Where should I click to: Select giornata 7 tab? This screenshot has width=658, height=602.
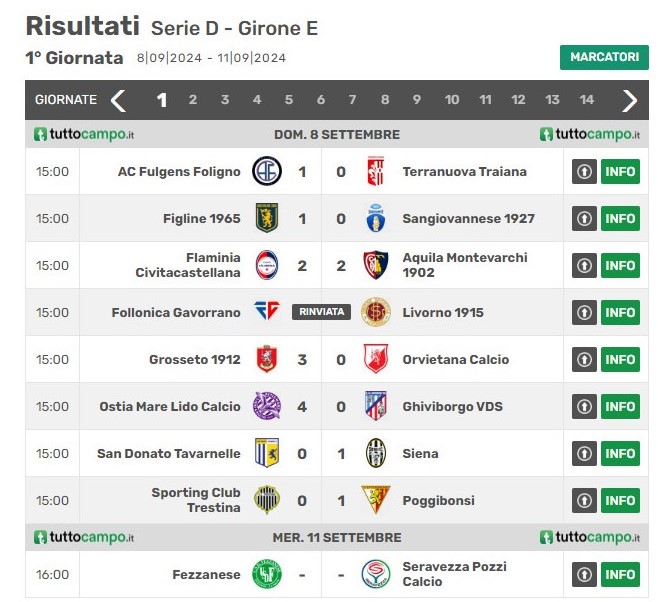(x=352, y=100)
